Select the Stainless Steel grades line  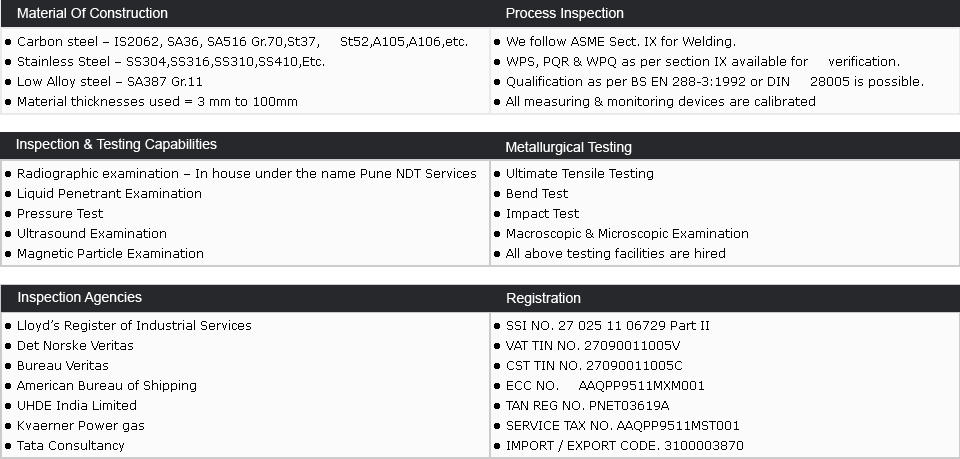170,62
